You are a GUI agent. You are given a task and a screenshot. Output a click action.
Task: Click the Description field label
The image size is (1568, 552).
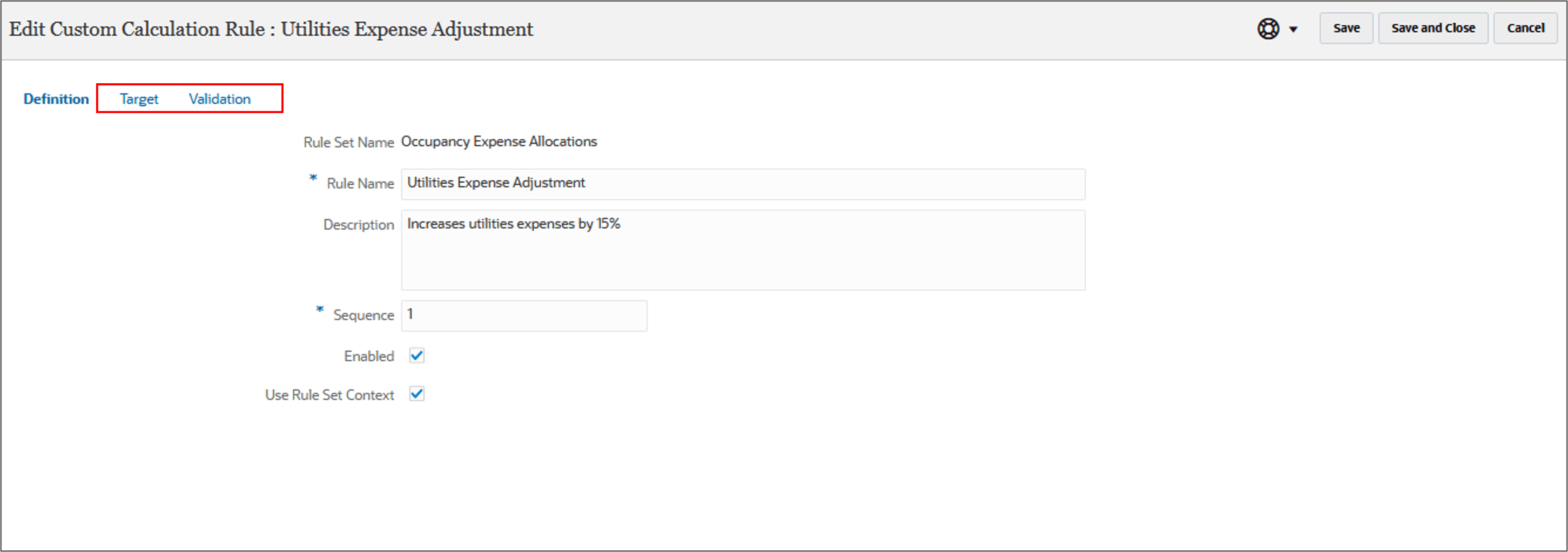(359, 225)
